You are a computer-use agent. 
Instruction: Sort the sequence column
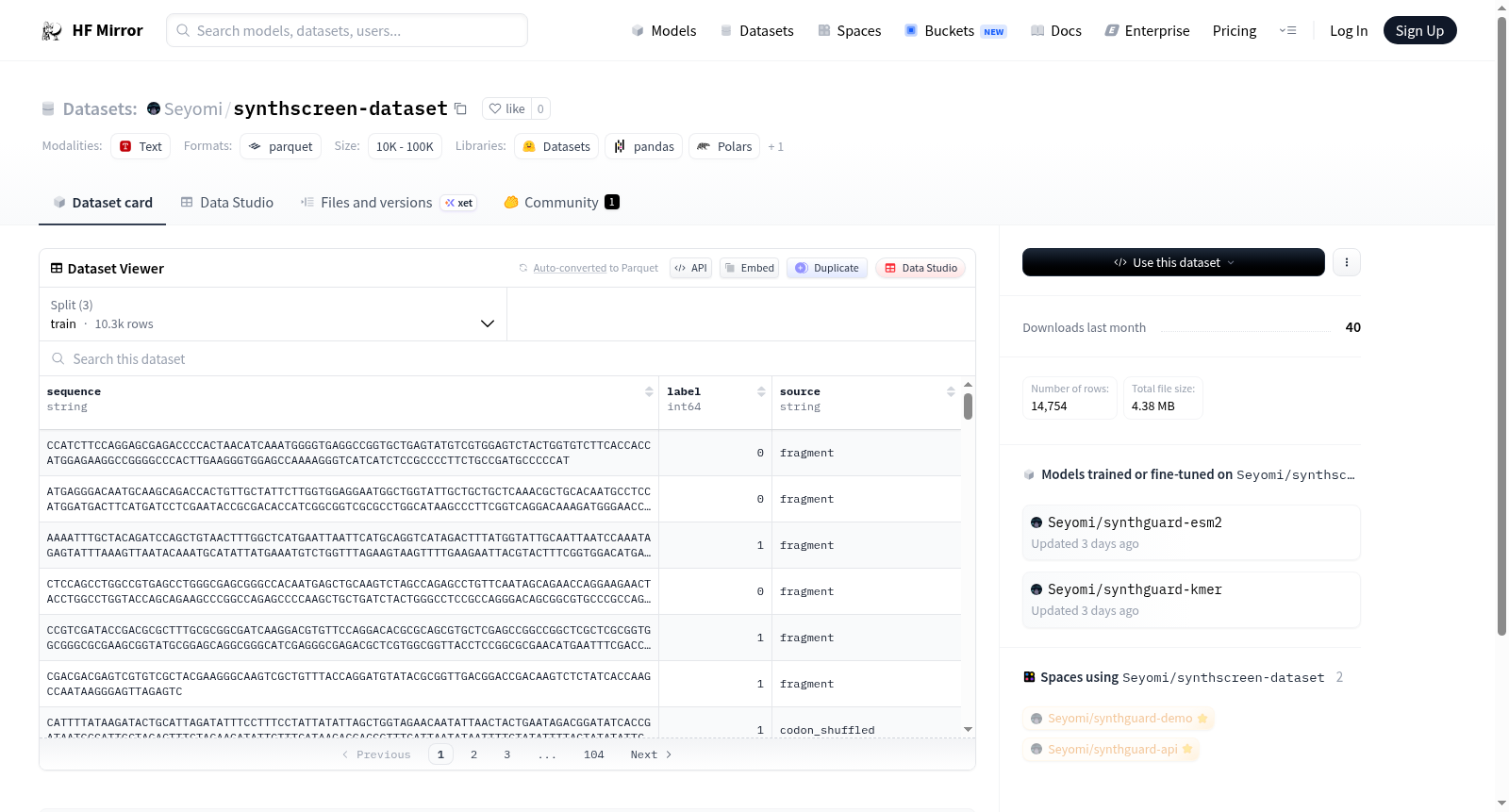click(x=649, y=391)
